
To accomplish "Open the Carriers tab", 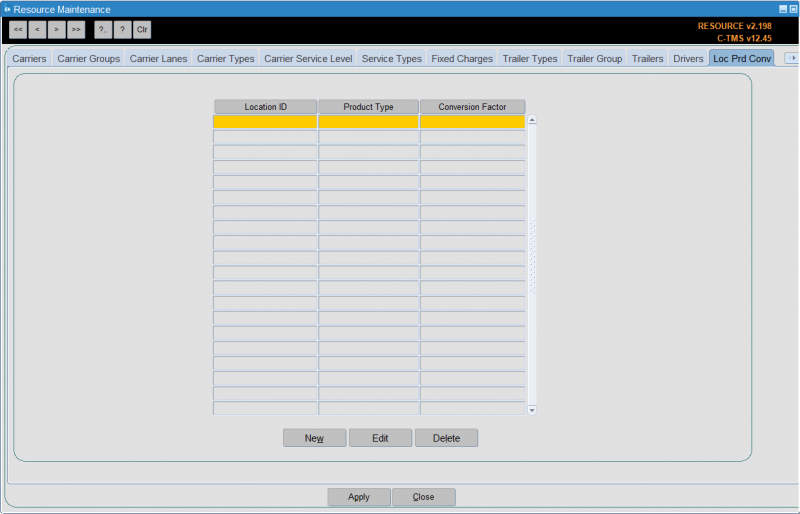I will (29, 58).
